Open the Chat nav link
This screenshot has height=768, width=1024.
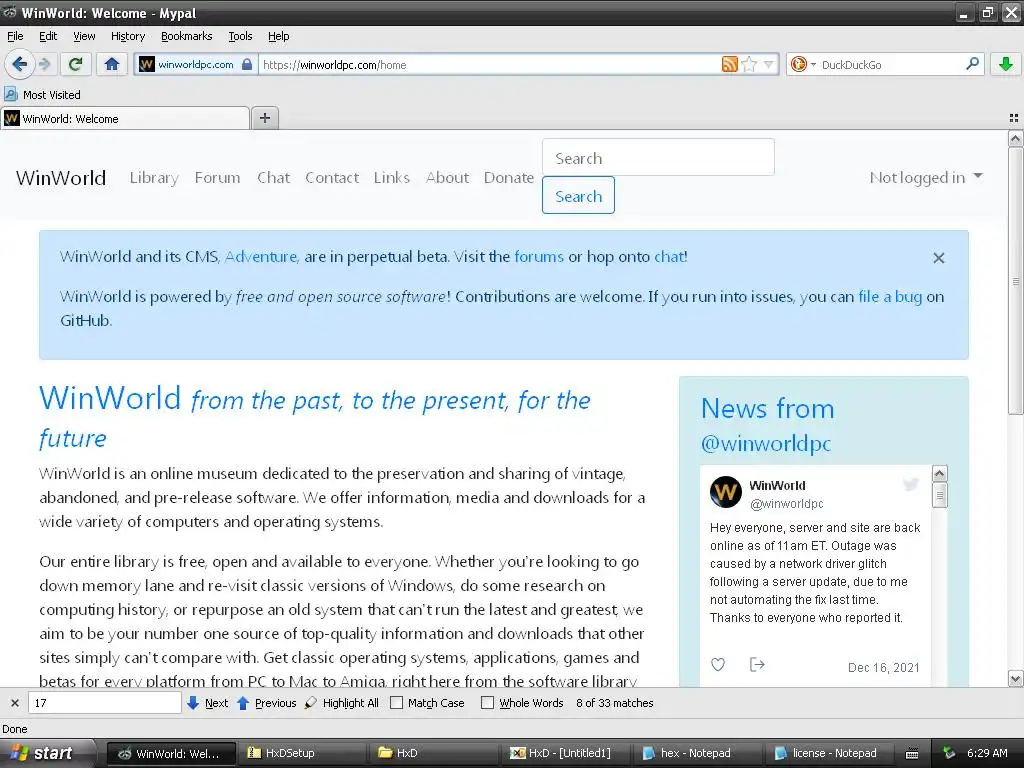(x=274, y=178)
